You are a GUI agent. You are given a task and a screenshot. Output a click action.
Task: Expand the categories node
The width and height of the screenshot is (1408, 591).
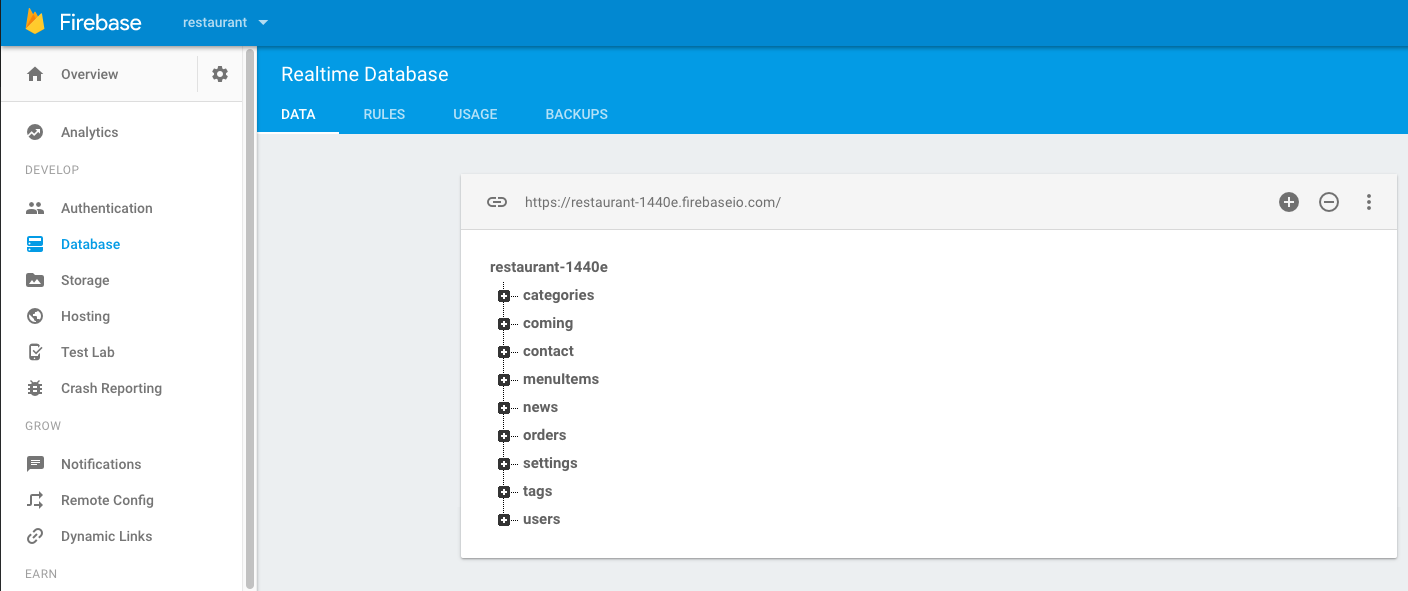tap(504, 296)
